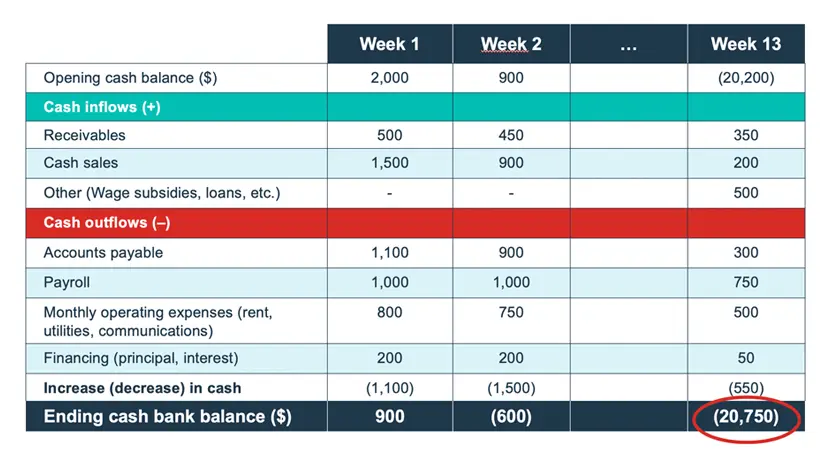Select the Week 1 Financing value 200
The height and width of the screenshot is (464, 825).
coord(389,358)
